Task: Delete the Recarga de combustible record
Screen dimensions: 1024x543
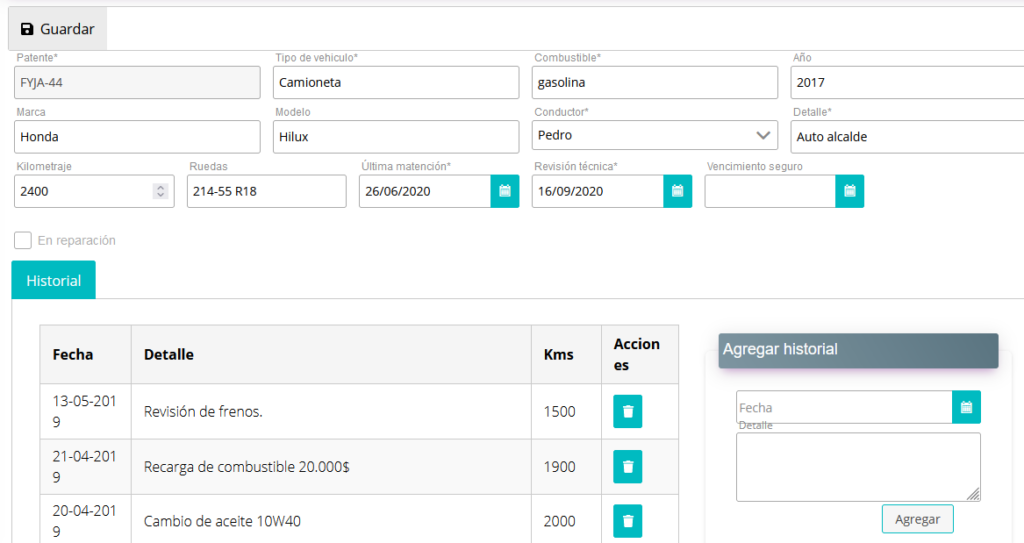Action: click(x=628, y=467)
